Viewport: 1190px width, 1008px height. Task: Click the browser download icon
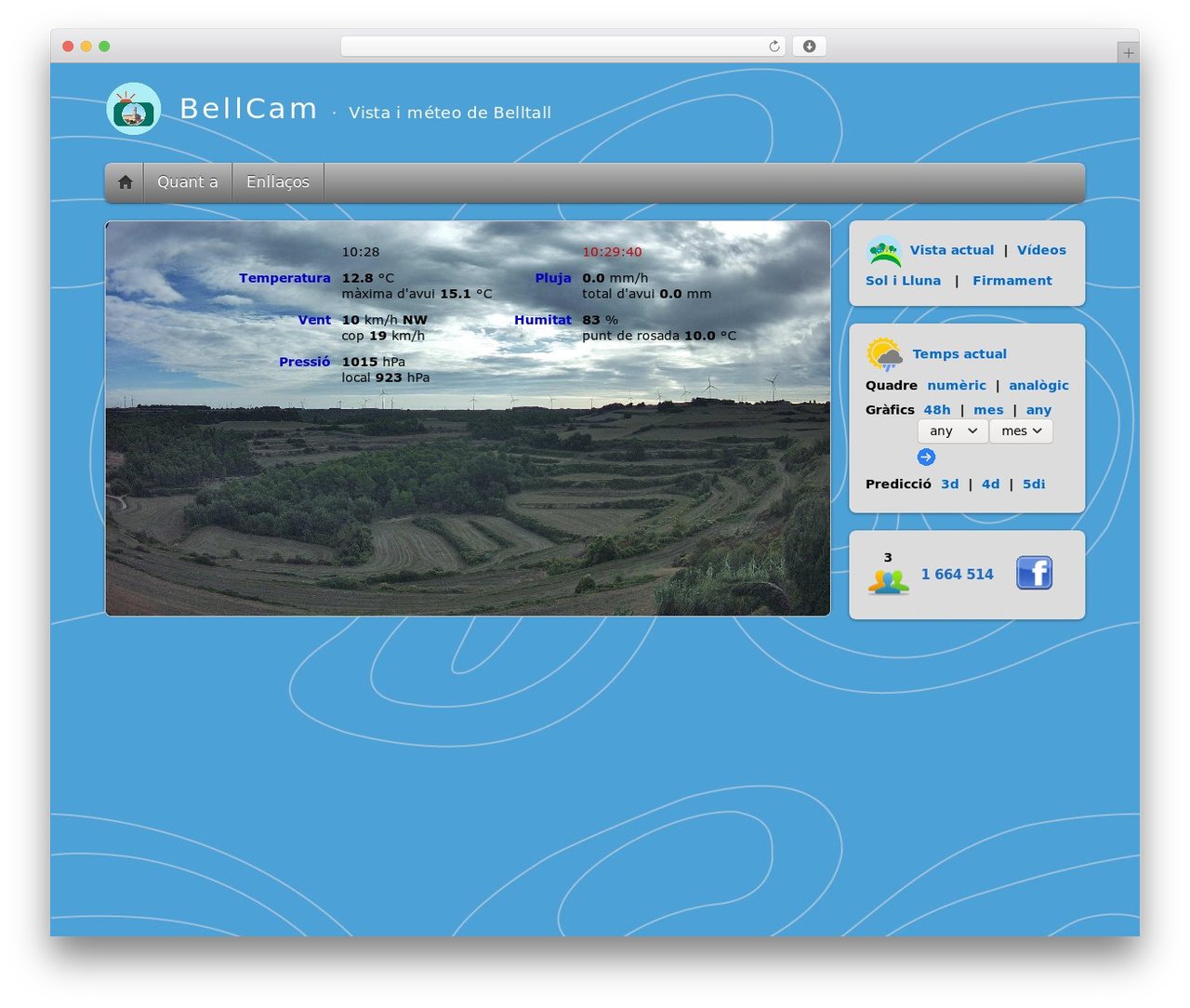[x=809, y=46]
